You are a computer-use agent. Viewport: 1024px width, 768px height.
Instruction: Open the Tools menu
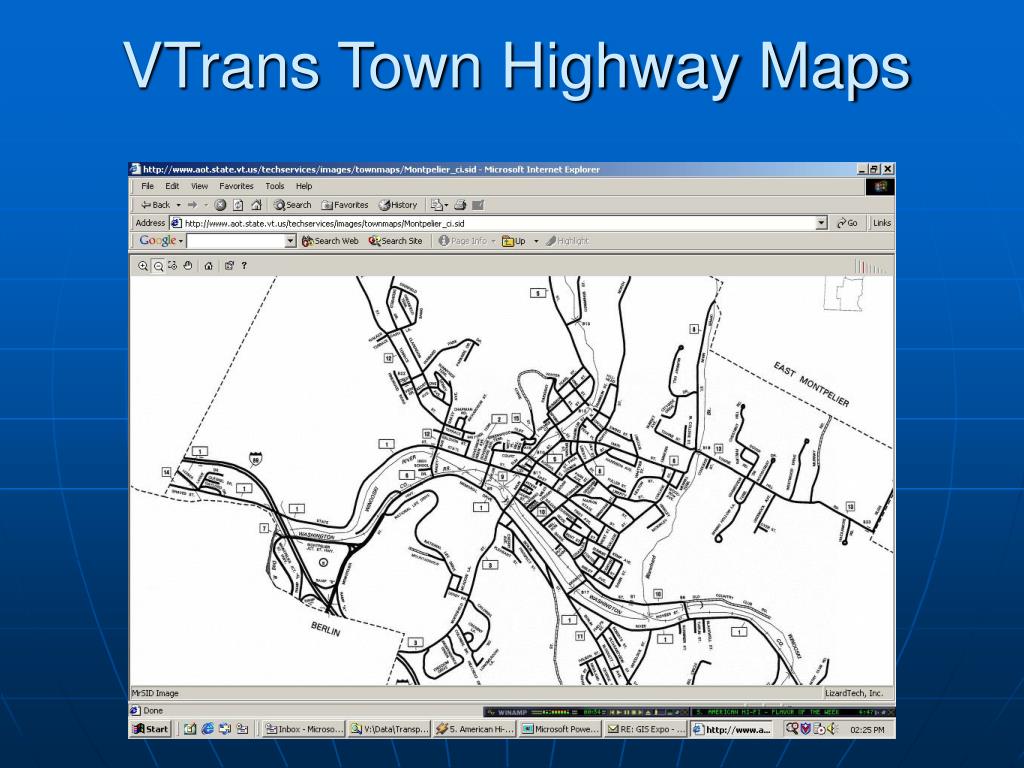click(x=275, y=186)
